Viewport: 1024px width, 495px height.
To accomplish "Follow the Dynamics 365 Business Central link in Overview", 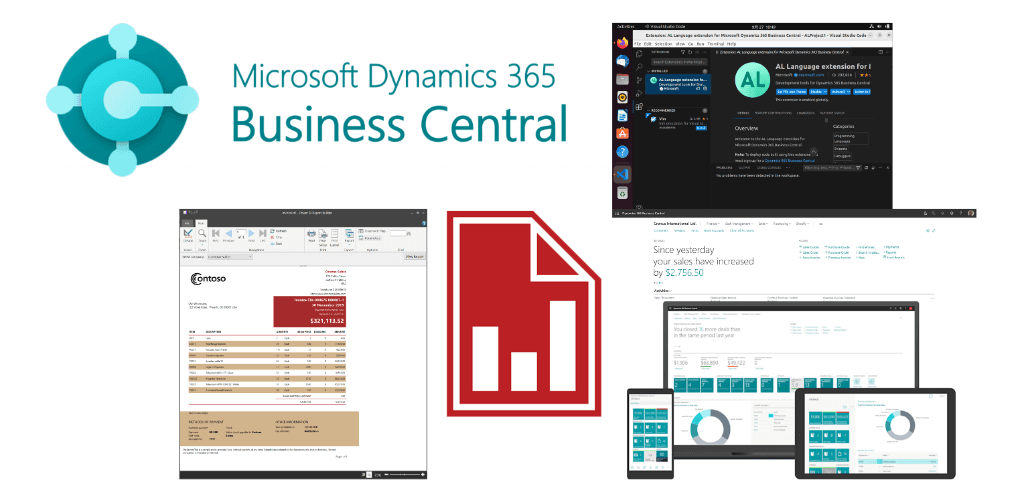I will [x=790, y=161].
